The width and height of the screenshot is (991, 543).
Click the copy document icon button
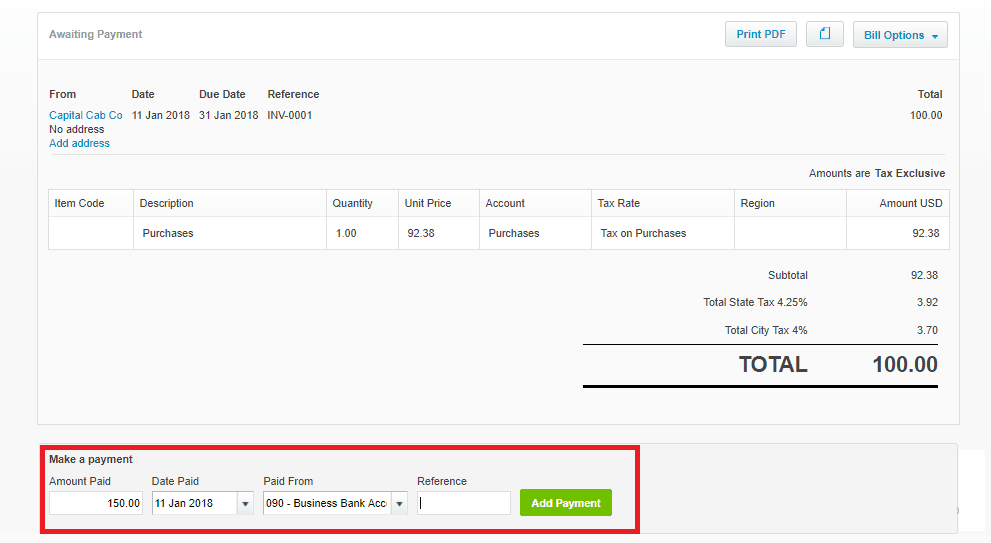825,34
